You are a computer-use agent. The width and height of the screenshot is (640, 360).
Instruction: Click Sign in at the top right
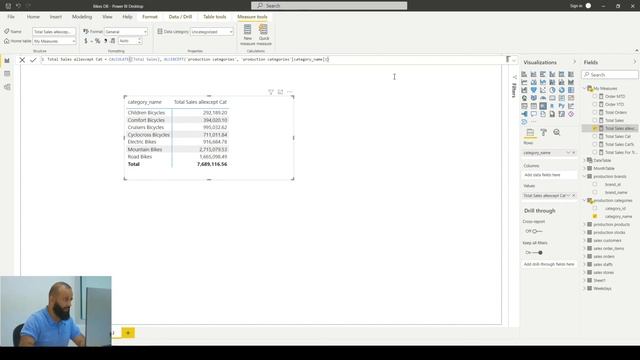click(576, 6)
